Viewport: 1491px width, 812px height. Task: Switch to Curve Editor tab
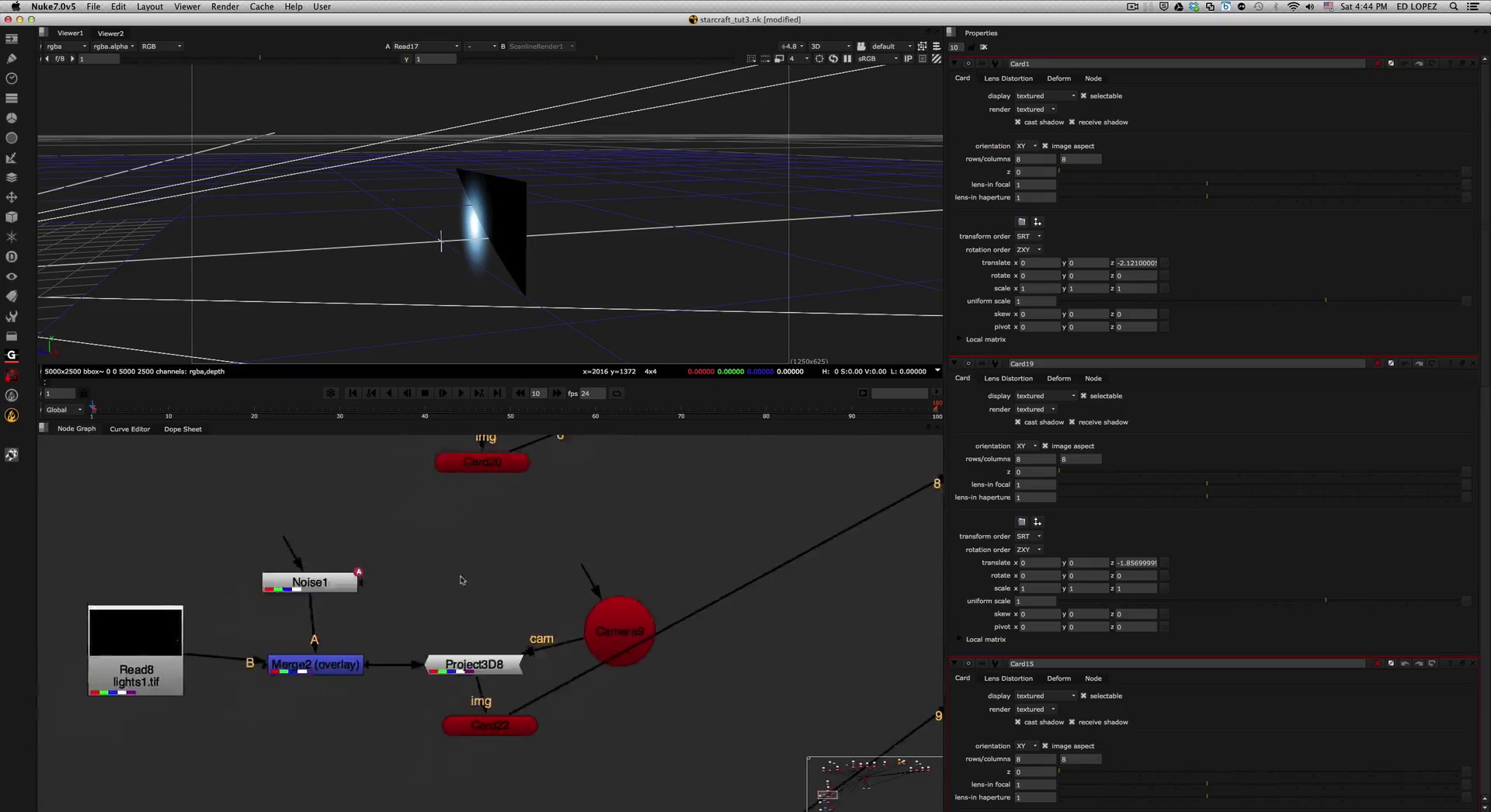[130, 429]
